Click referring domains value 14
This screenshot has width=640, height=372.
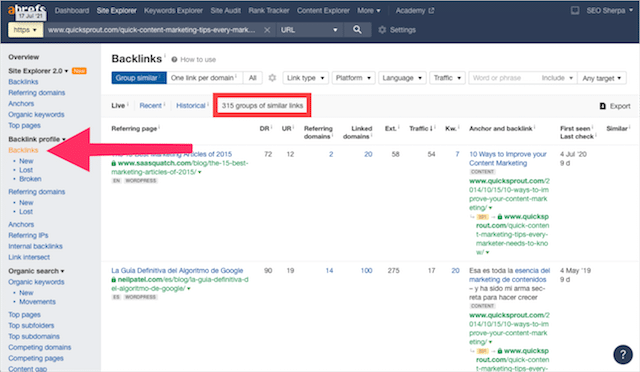click(329, 271)
